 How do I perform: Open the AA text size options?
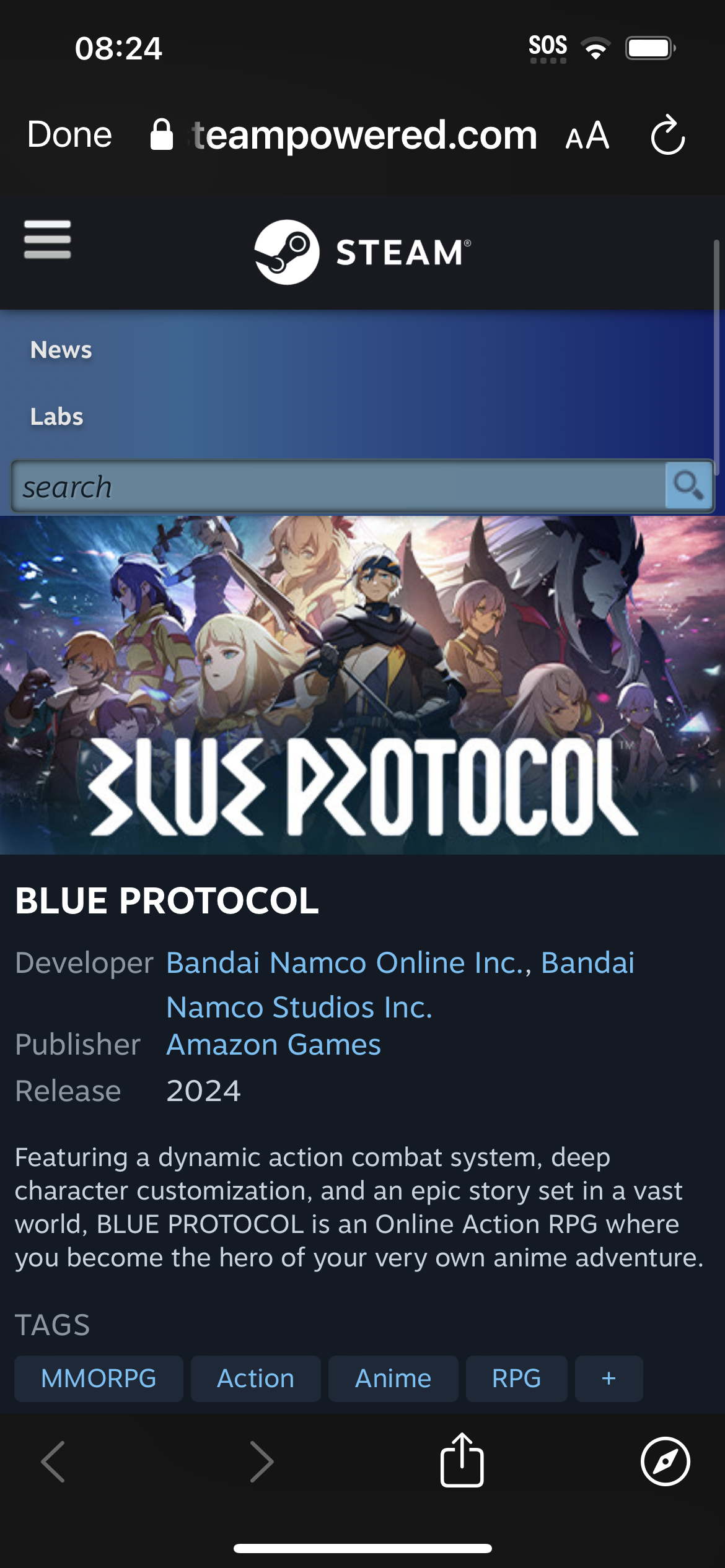tap(587, 136)
